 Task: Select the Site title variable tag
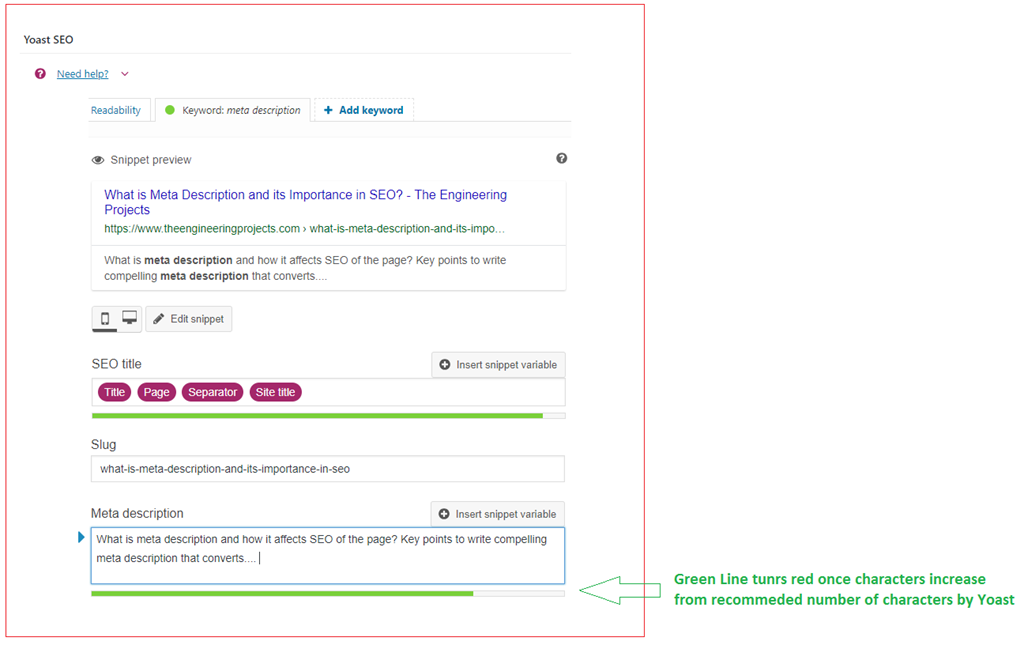275,392
